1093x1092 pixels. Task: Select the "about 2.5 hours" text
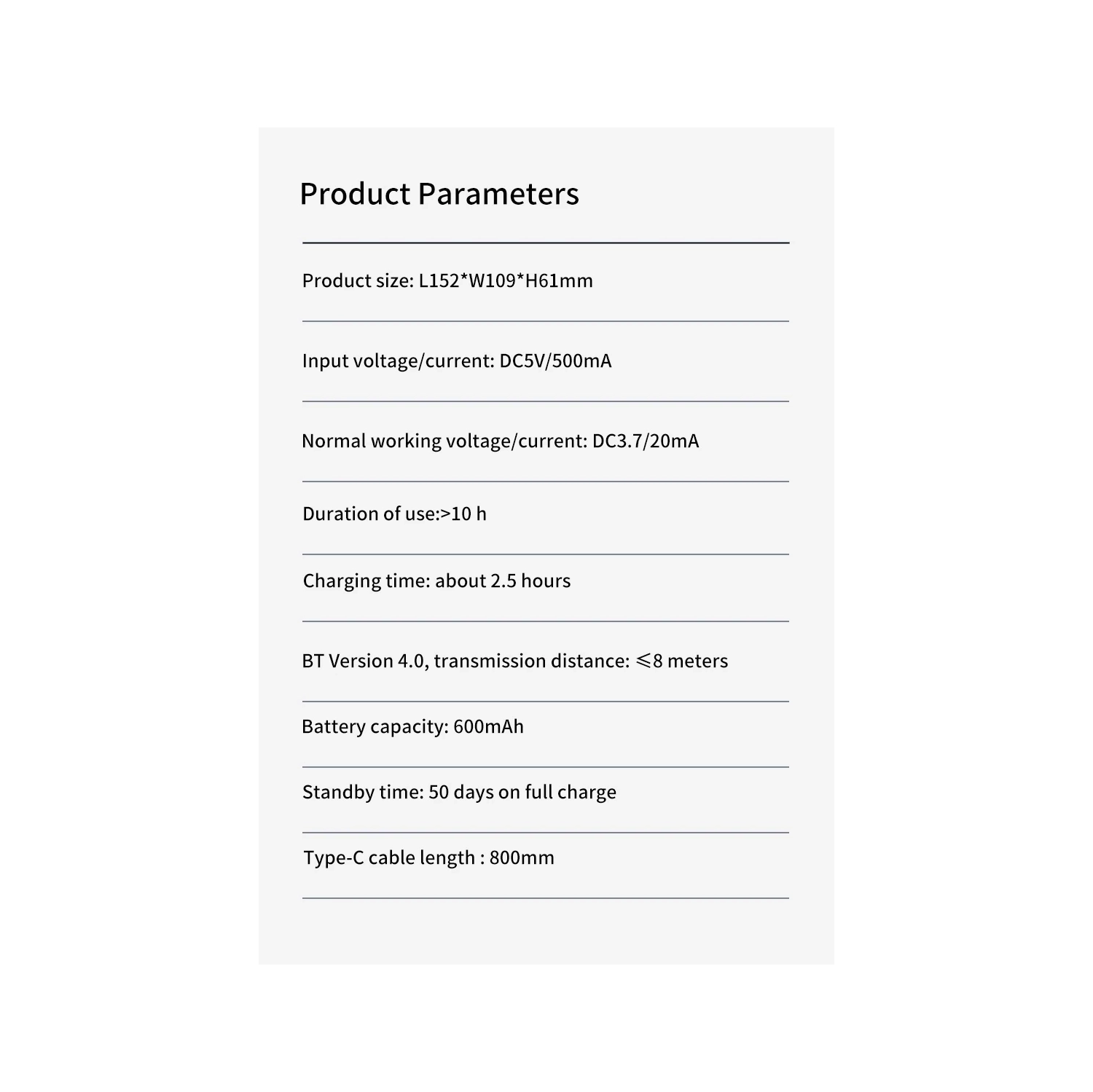503,581
